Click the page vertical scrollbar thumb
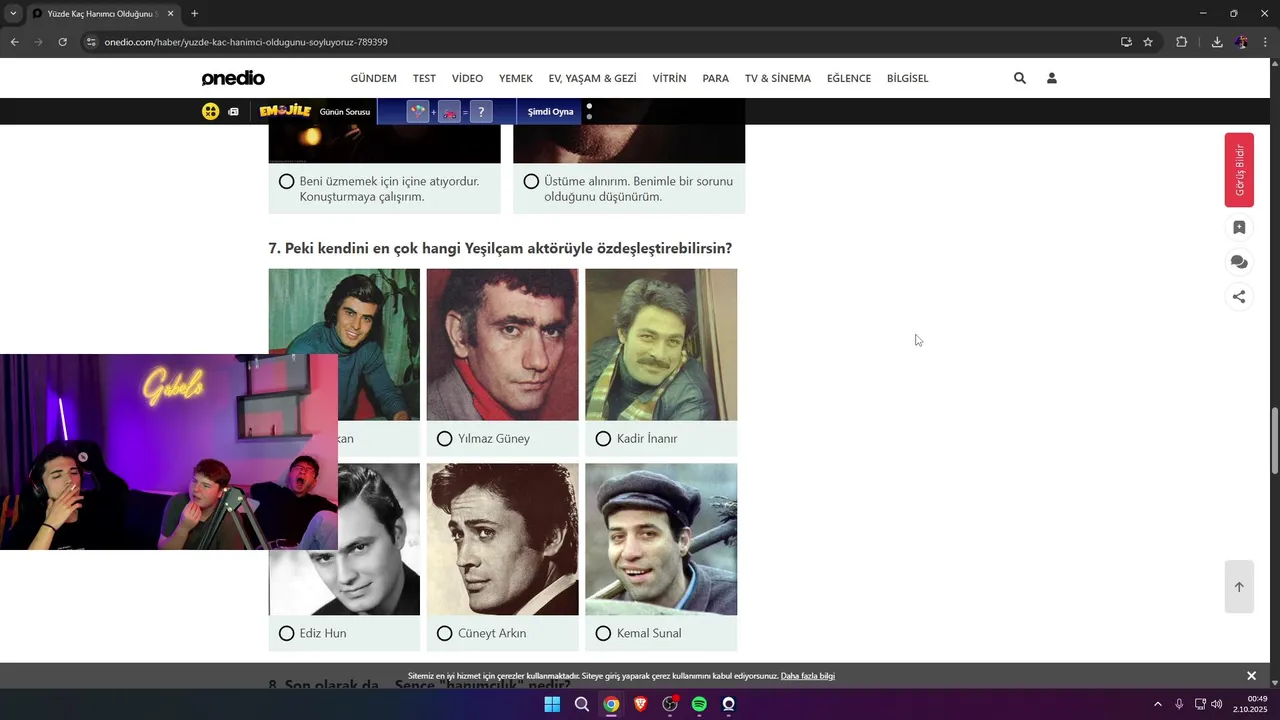The image size is (1280, 720). pos(1274,441)
